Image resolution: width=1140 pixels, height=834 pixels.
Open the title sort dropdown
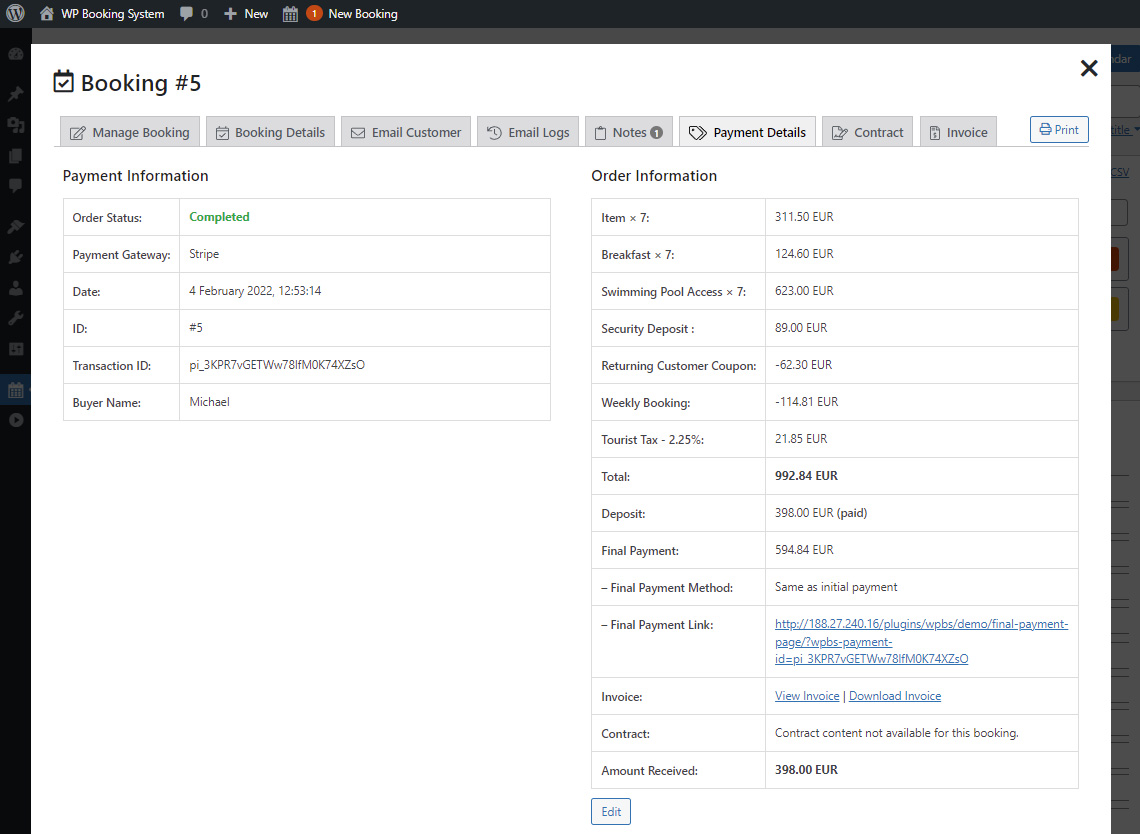1124,129
